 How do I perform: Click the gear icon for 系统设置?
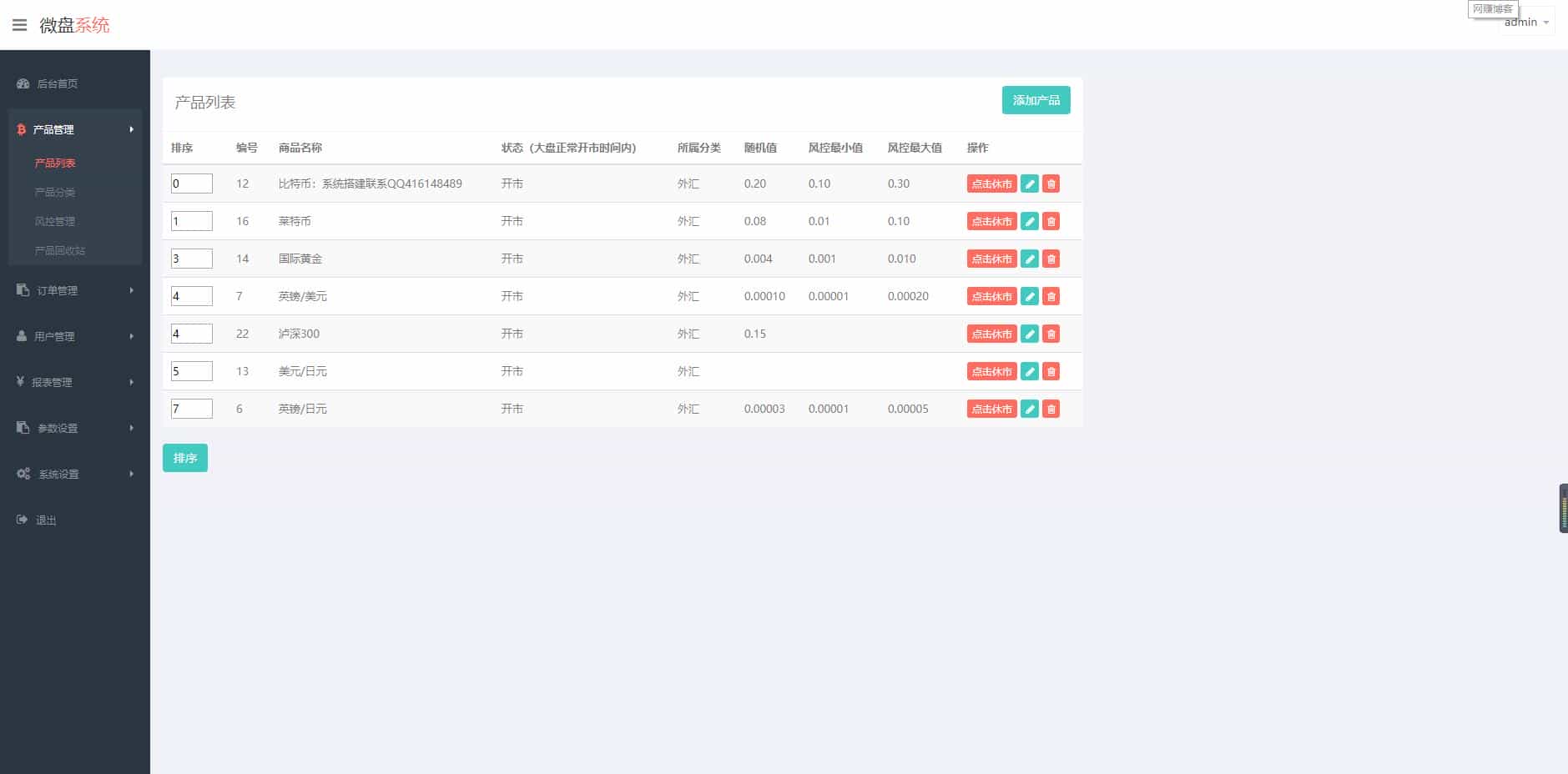pos(23,474)
